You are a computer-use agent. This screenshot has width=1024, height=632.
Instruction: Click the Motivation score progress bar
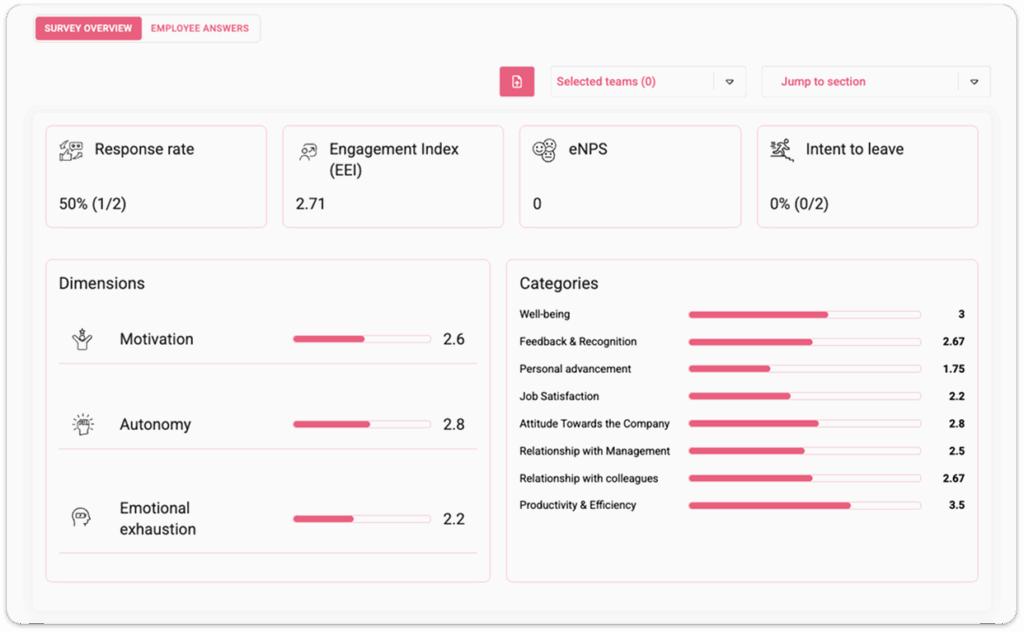click(x=361, y=338)
